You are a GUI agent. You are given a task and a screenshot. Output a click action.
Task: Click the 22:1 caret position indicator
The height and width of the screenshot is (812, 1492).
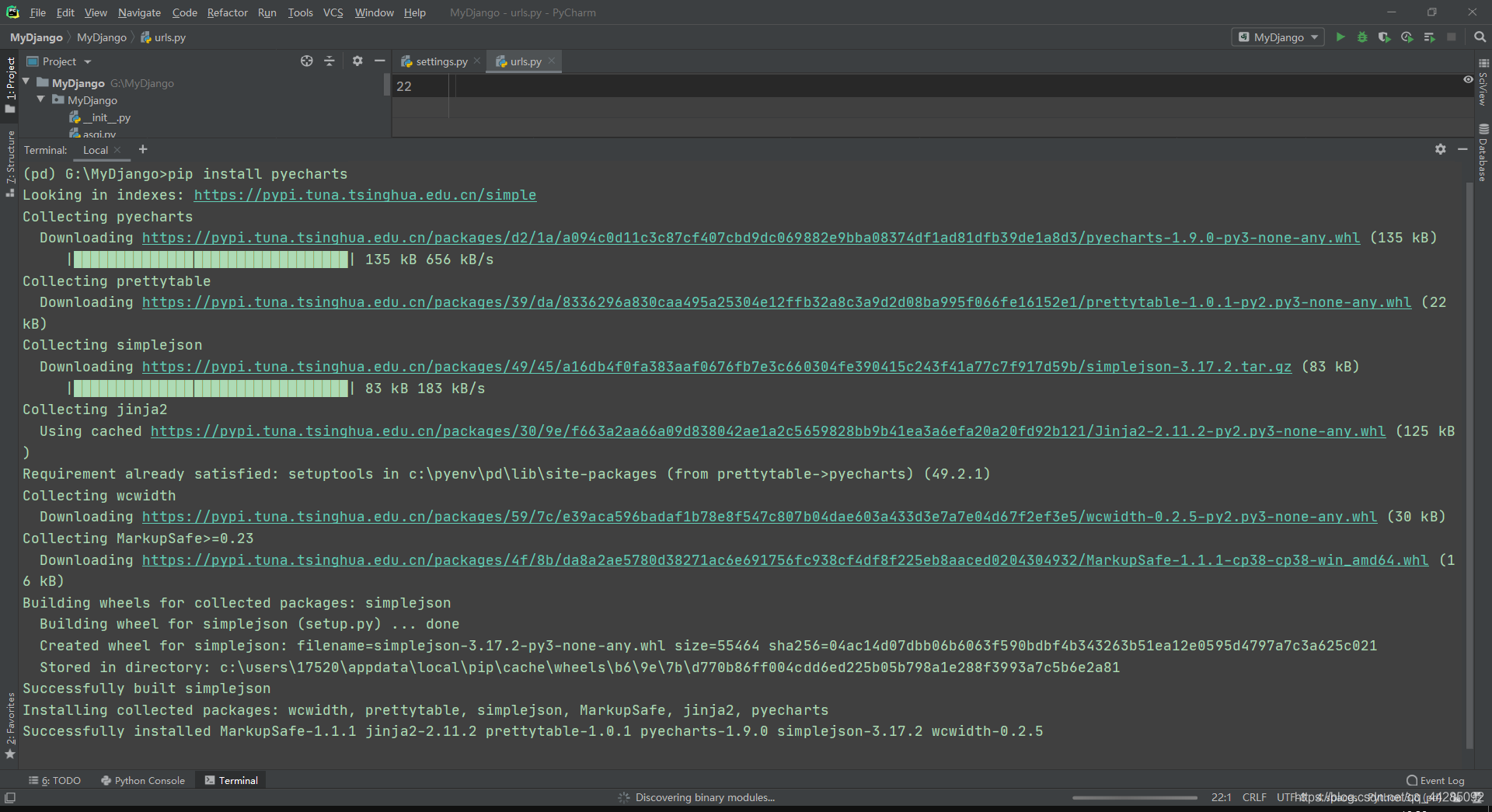pyautogui.click(x=1221, y=797)
